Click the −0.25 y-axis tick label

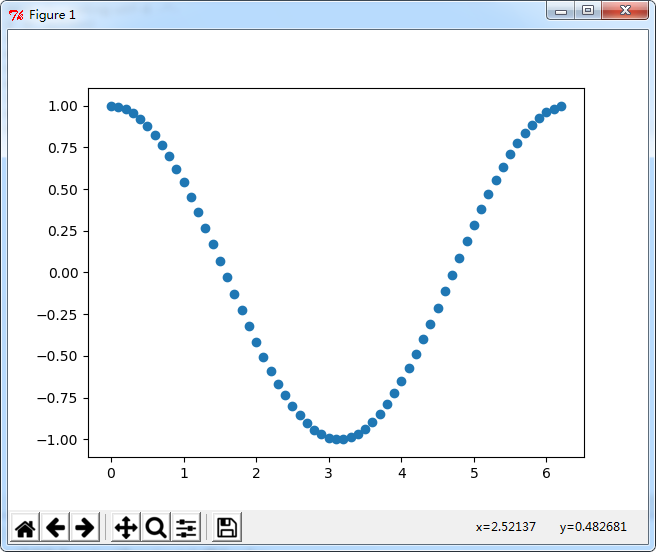tap(57, 315)
